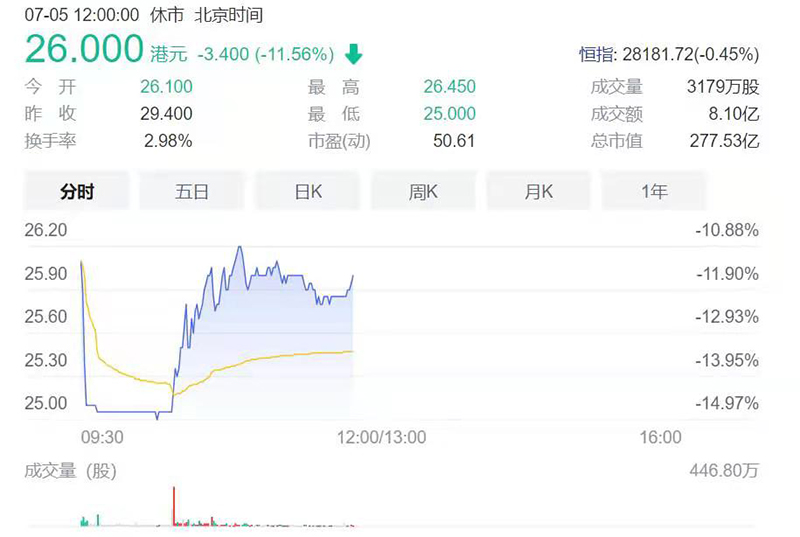
Task: Click the 26.000 current price
Action: pyautogui.click(x=84, y=50)
